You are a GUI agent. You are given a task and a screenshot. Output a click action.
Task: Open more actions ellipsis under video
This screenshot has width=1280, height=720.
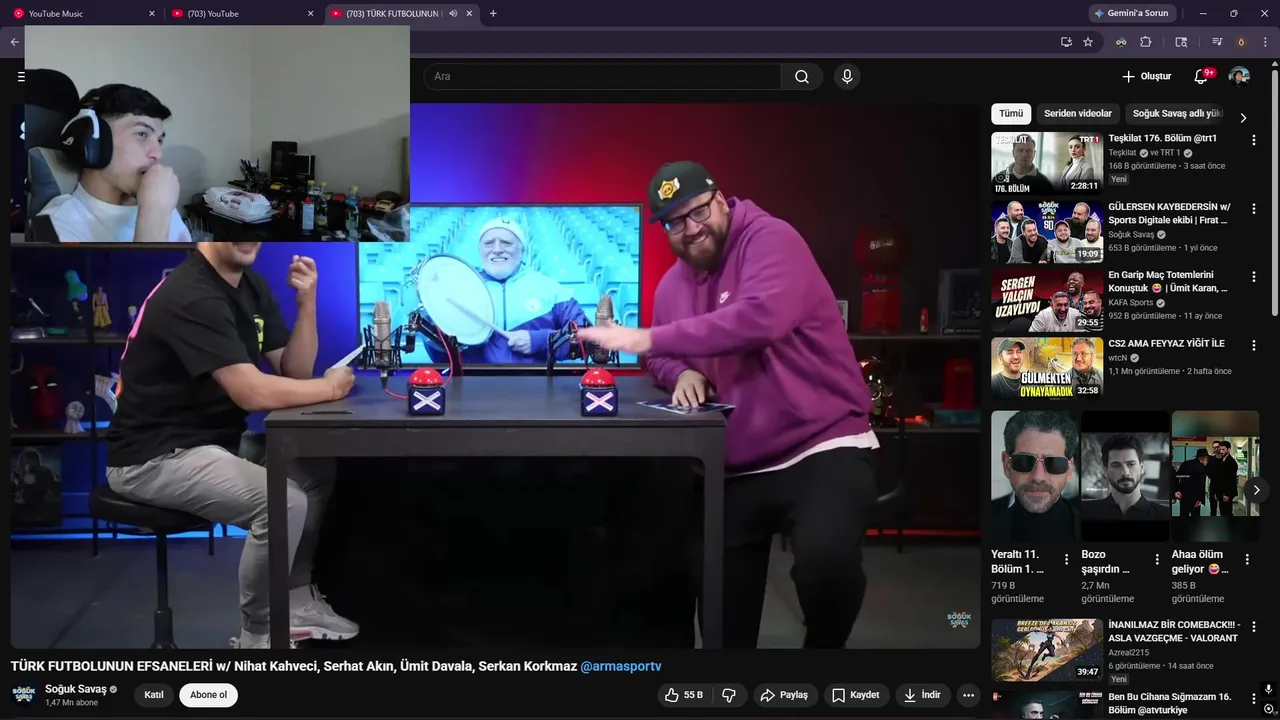pyautogui.click(x=968, y=695)
